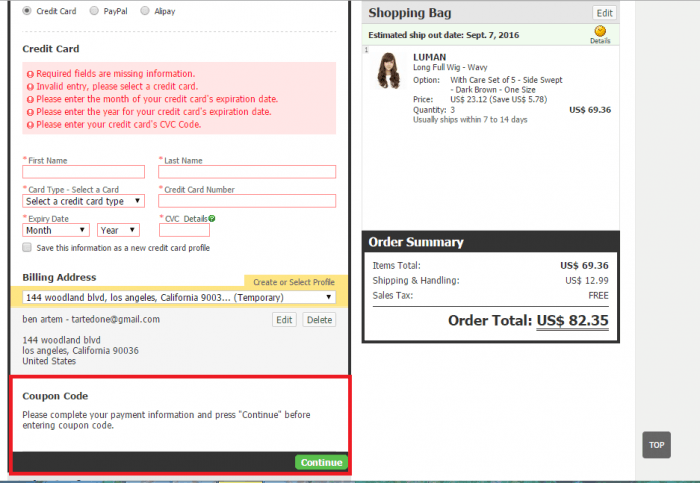Delete the billing address
This screenshot has width=700, height=483.
tap(319, 320)
